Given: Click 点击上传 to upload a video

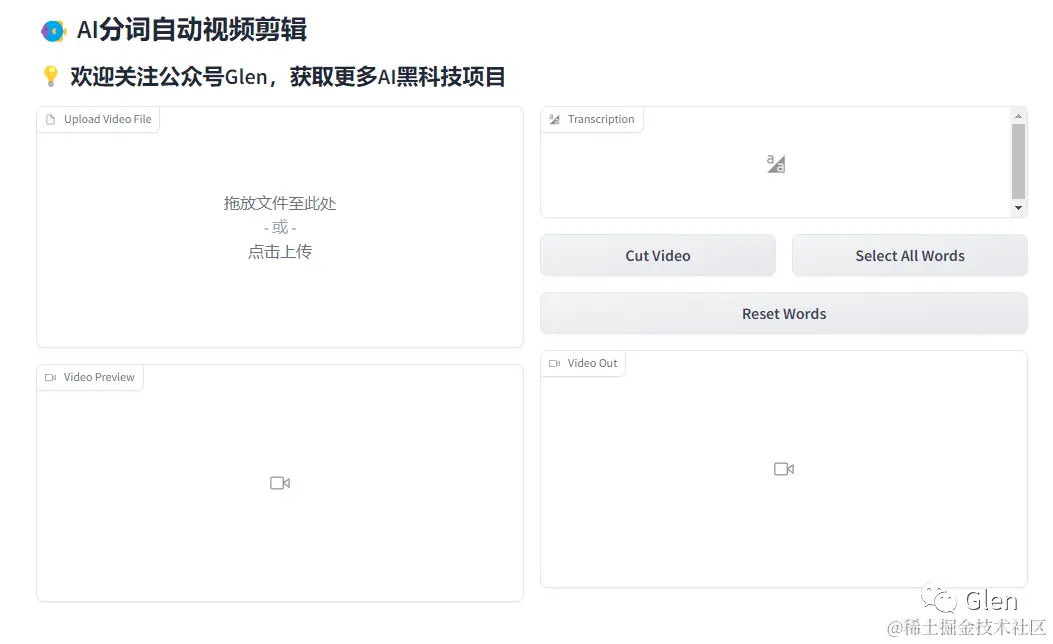Looking at the screenshot, I should coord(280,251).
